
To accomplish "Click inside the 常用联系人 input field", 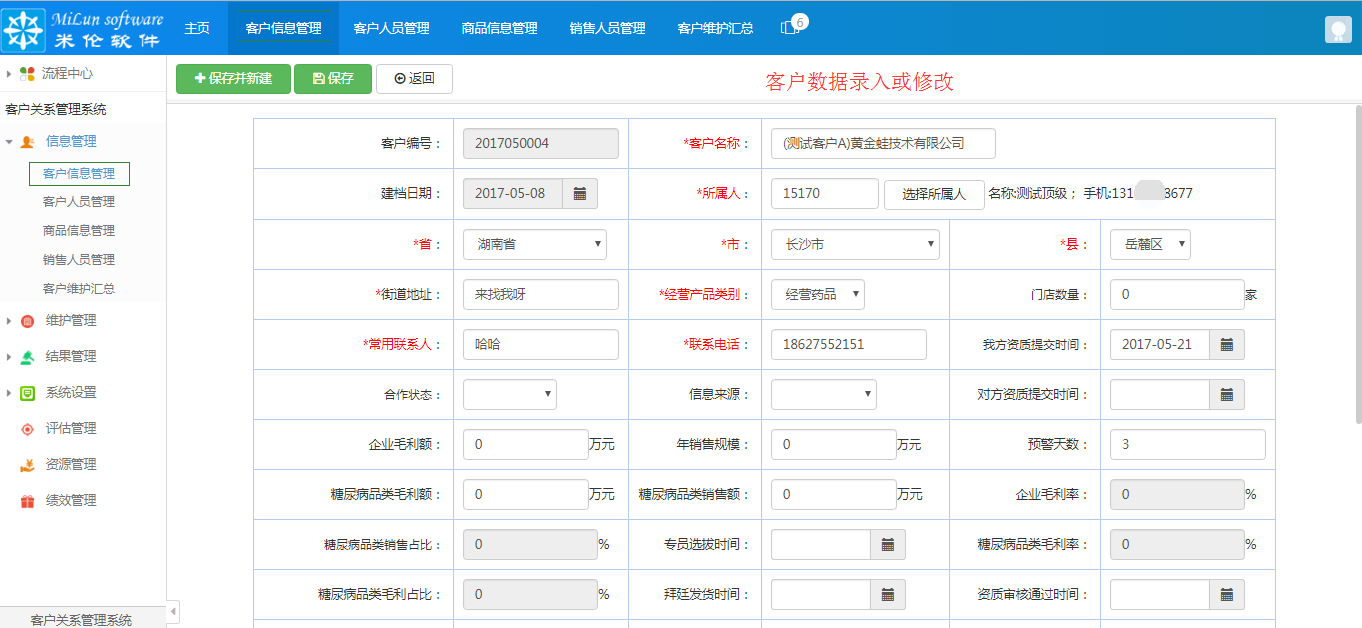I will (540, 343).
